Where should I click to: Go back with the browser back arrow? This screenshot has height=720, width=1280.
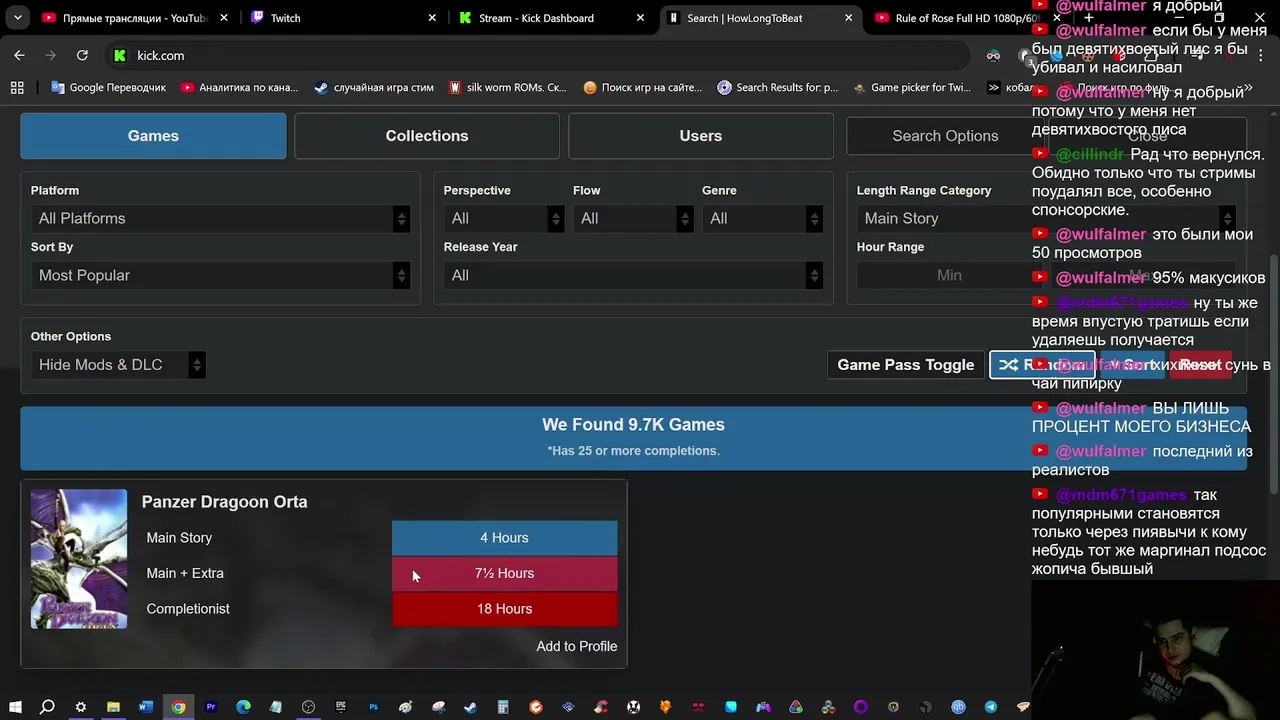(19, 55)
